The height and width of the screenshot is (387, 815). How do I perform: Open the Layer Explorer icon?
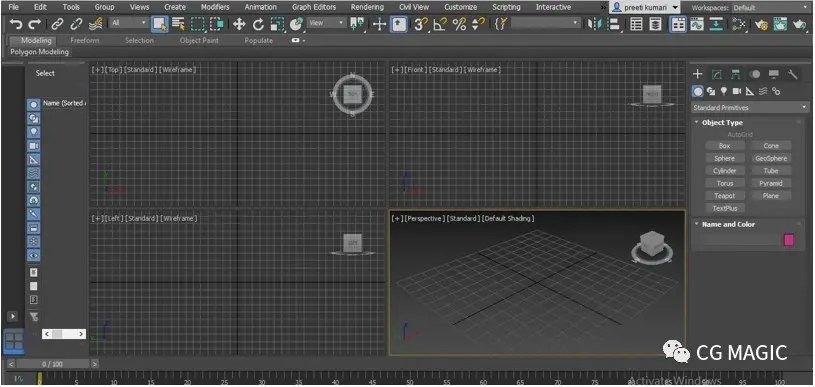pos(656,24)
